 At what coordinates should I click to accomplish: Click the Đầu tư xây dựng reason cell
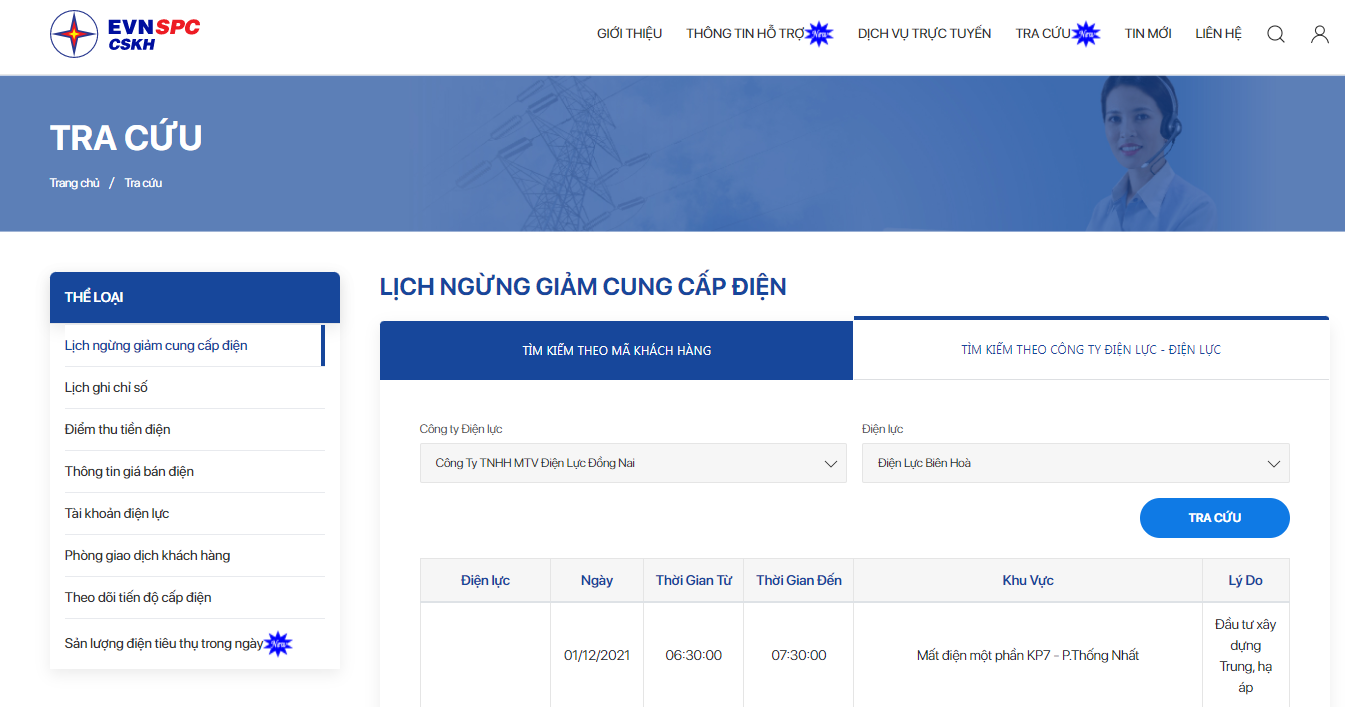(1246, 655)
